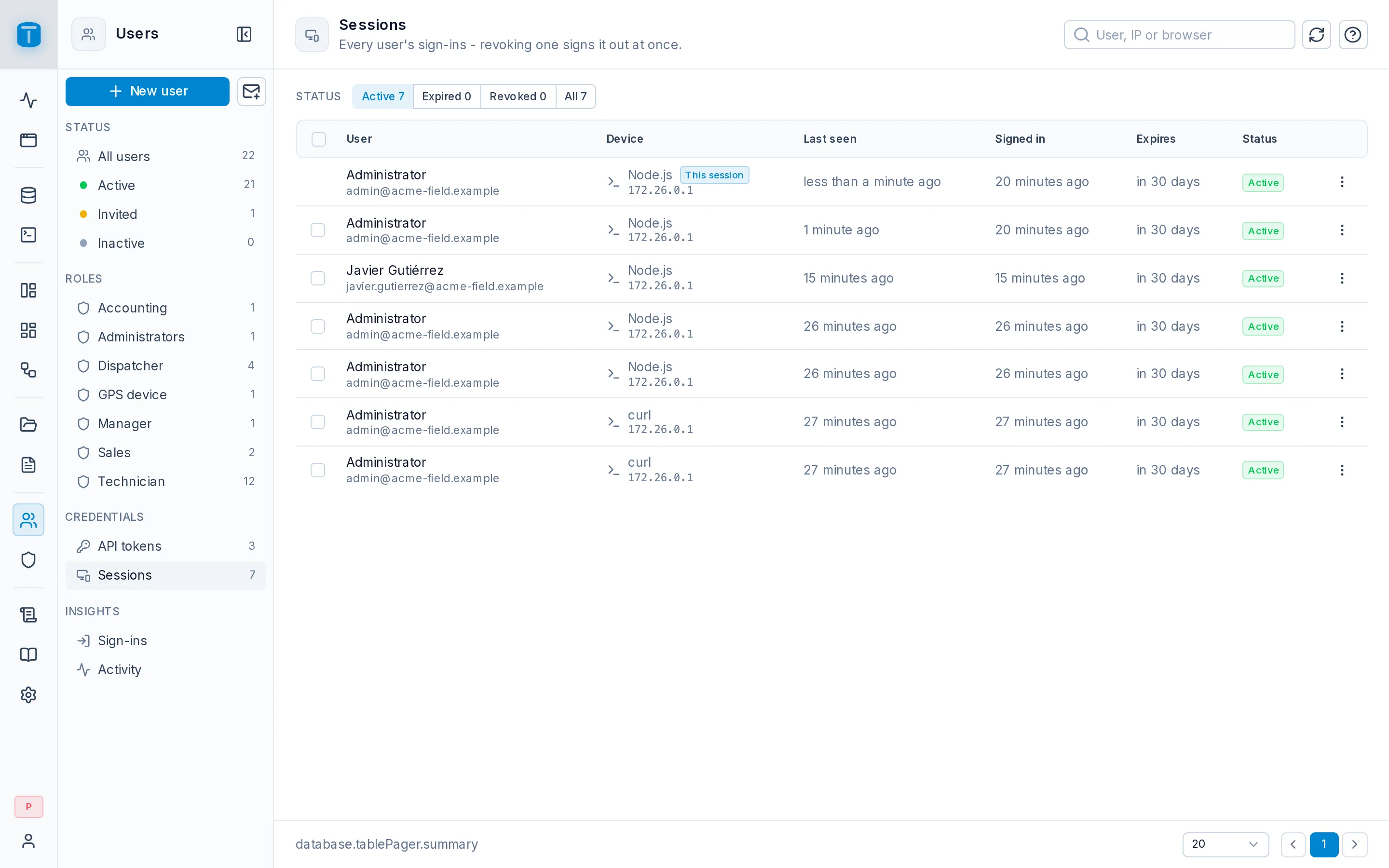The height and width of the screenshot is (868, 1389).
Task: Open the folder icon in left rail
Action: pos(28,424)
